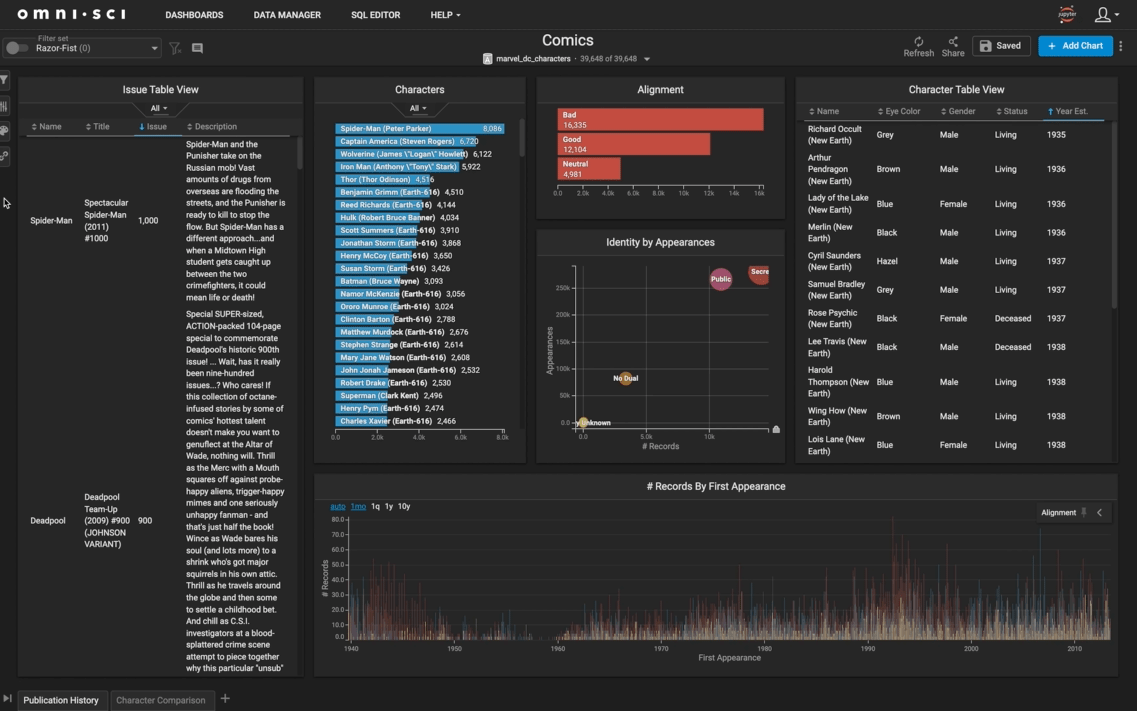The height and width of the screenshot is (711, 1137).
Task: Sort Character table by Status
Action: (1012, 112)
